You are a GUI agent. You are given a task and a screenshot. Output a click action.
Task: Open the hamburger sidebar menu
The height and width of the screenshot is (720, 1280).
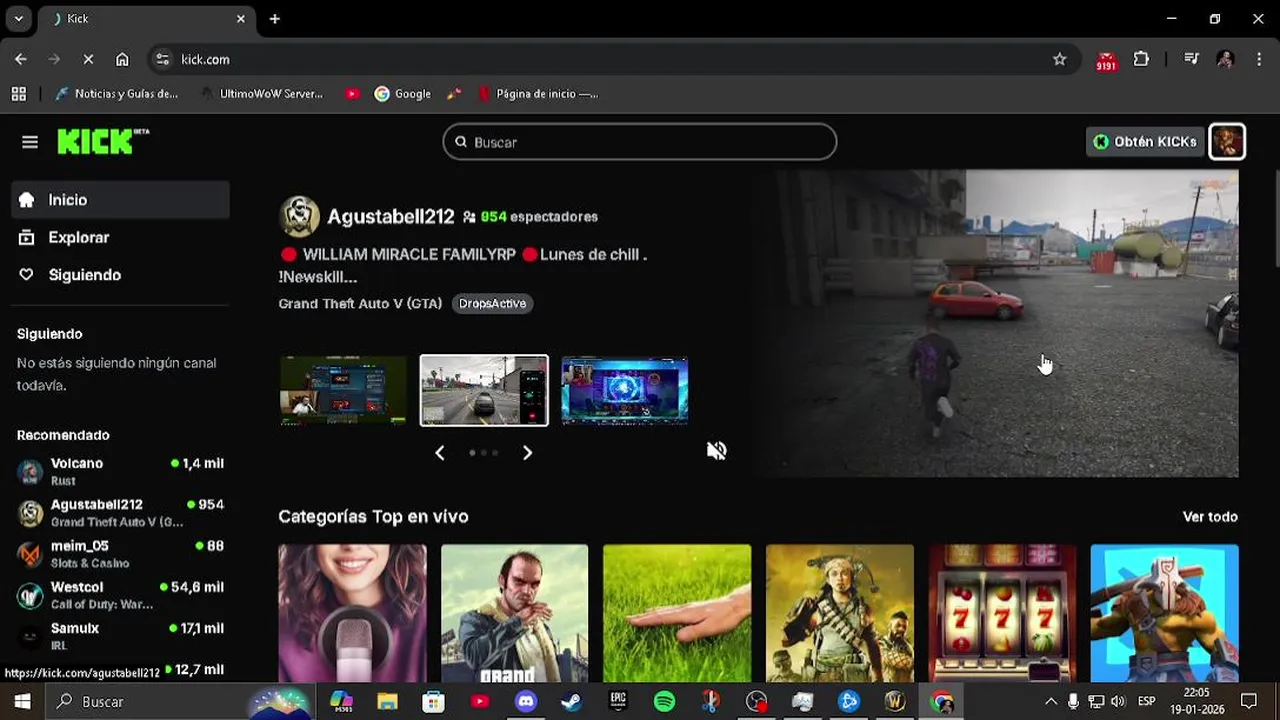point(30,142)
